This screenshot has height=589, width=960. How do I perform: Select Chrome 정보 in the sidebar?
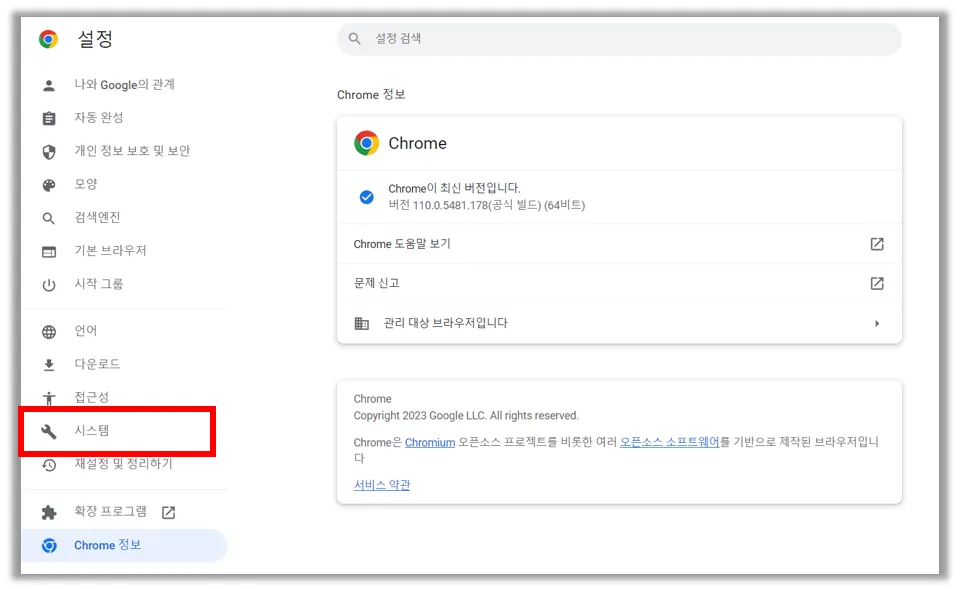pos(124,546)
